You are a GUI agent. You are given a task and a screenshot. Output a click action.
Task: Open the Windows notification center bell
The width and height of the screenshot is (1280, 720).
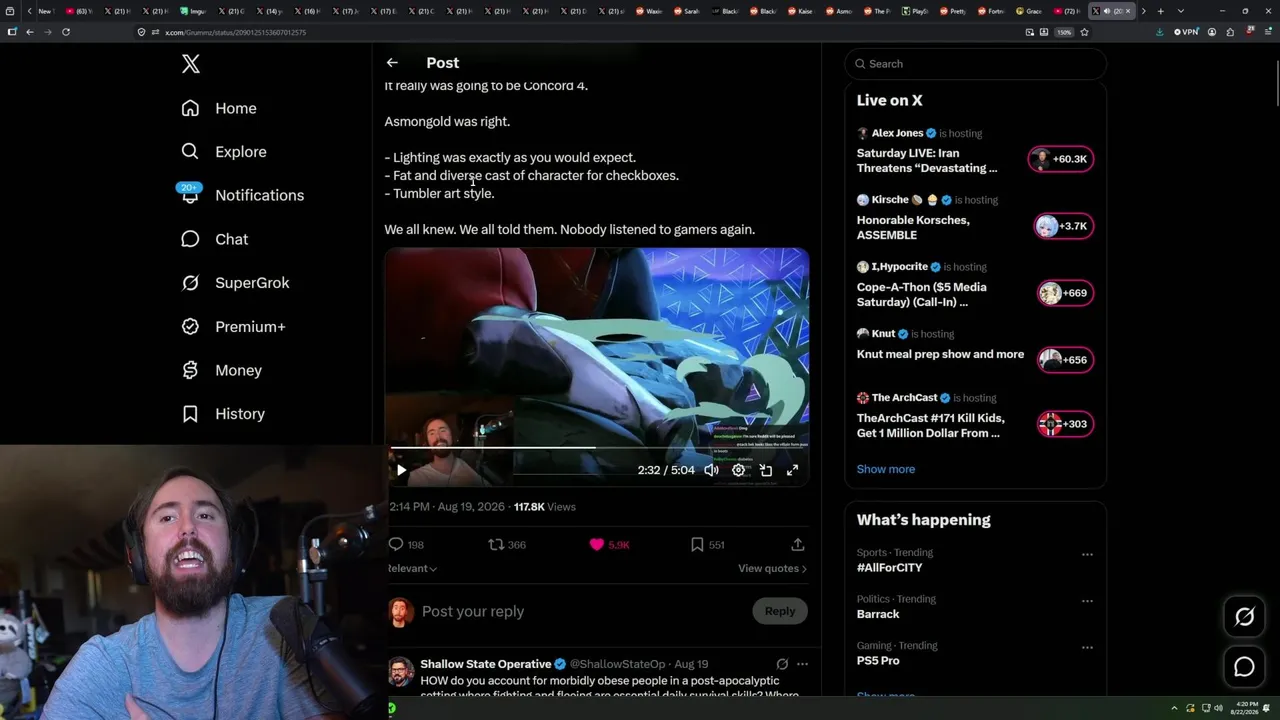coord(1267,708)
